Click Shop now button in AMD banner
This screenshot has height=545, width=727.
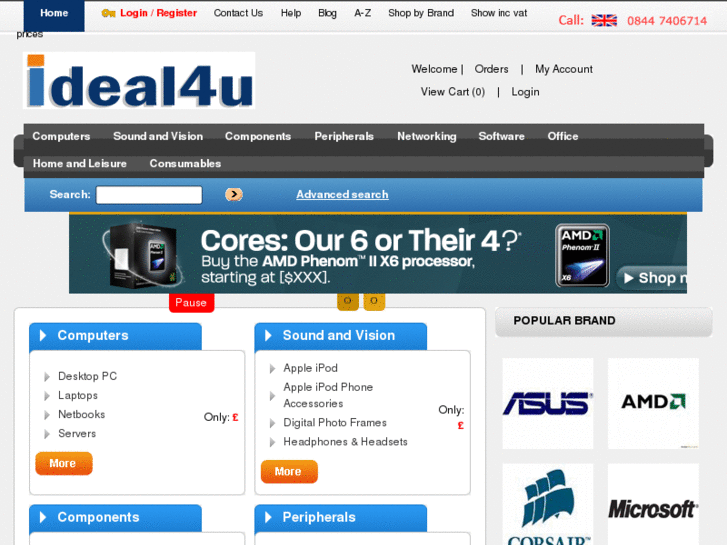click(x=651, y=278)
